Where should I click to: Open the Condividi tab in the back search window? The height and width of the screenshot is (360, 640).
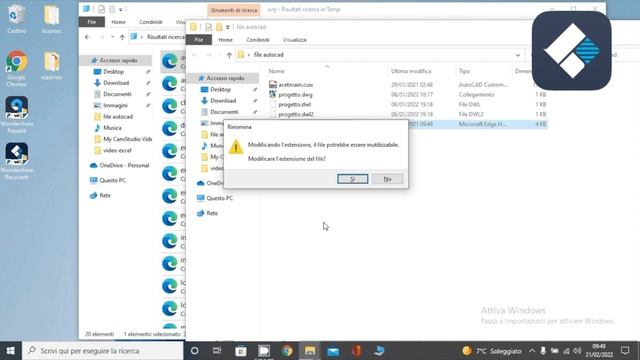click(151, 22)
